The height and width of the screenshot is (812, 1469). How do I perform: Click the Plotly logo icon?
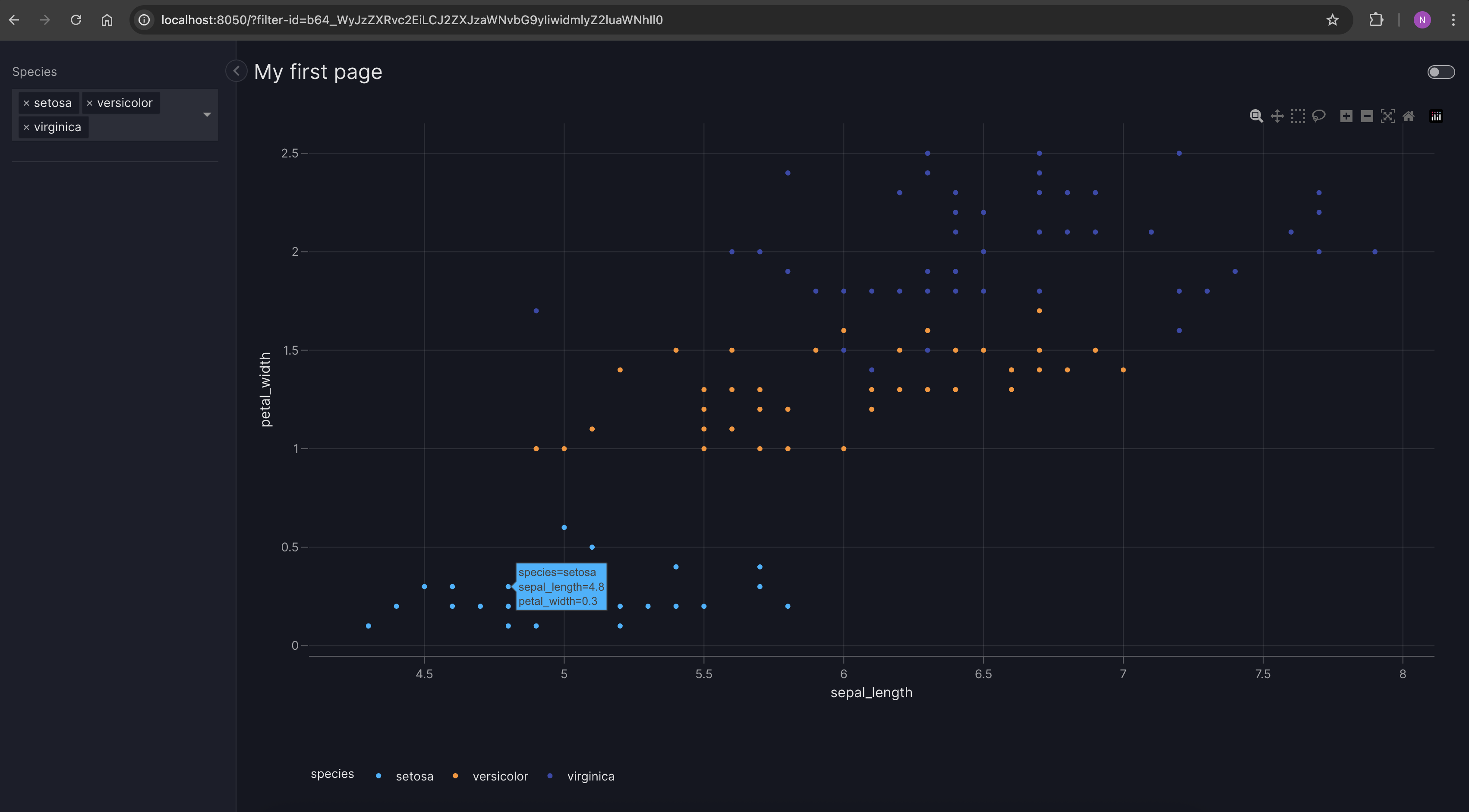[1436, 116]
